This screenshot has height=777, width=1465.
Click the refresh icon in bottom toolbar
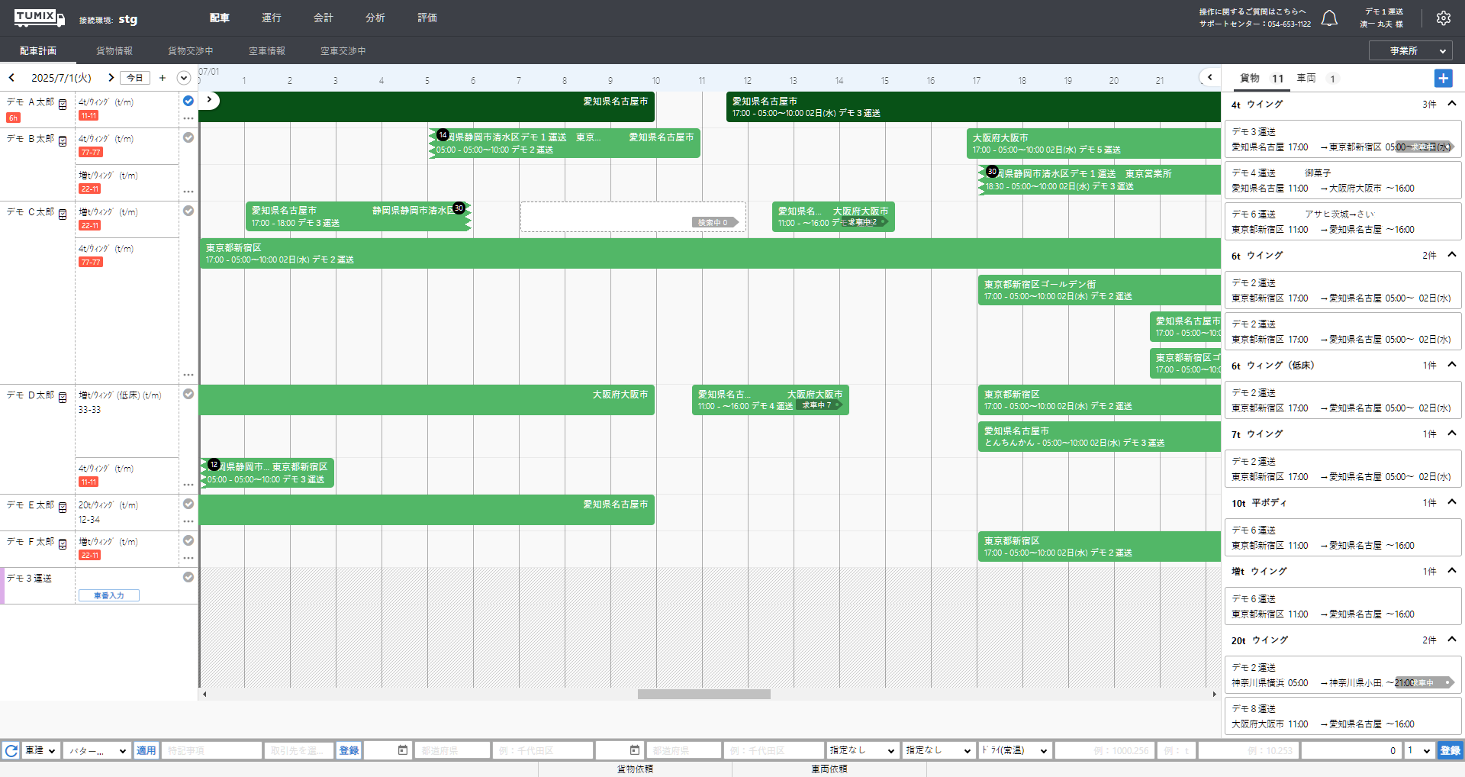pyautogui.click(x=12, y=750)
